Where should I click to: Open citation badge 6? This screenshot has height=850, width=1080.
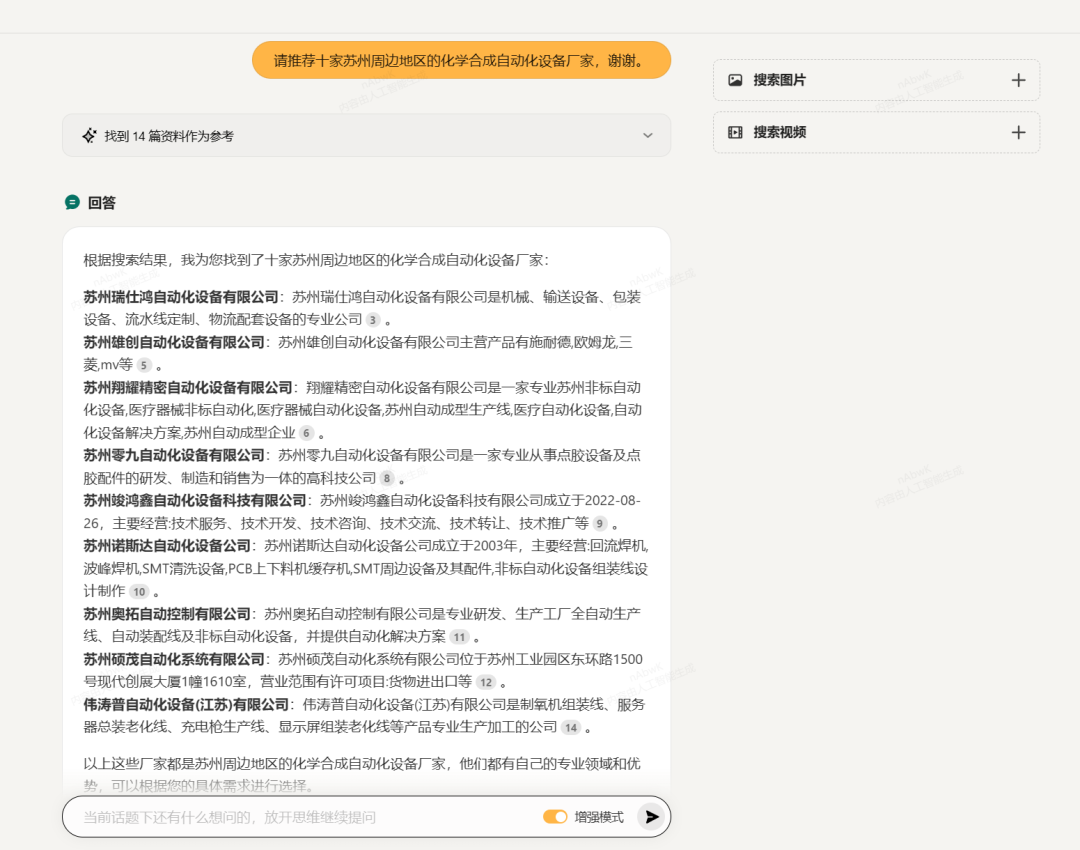click(x=307, y=433)
